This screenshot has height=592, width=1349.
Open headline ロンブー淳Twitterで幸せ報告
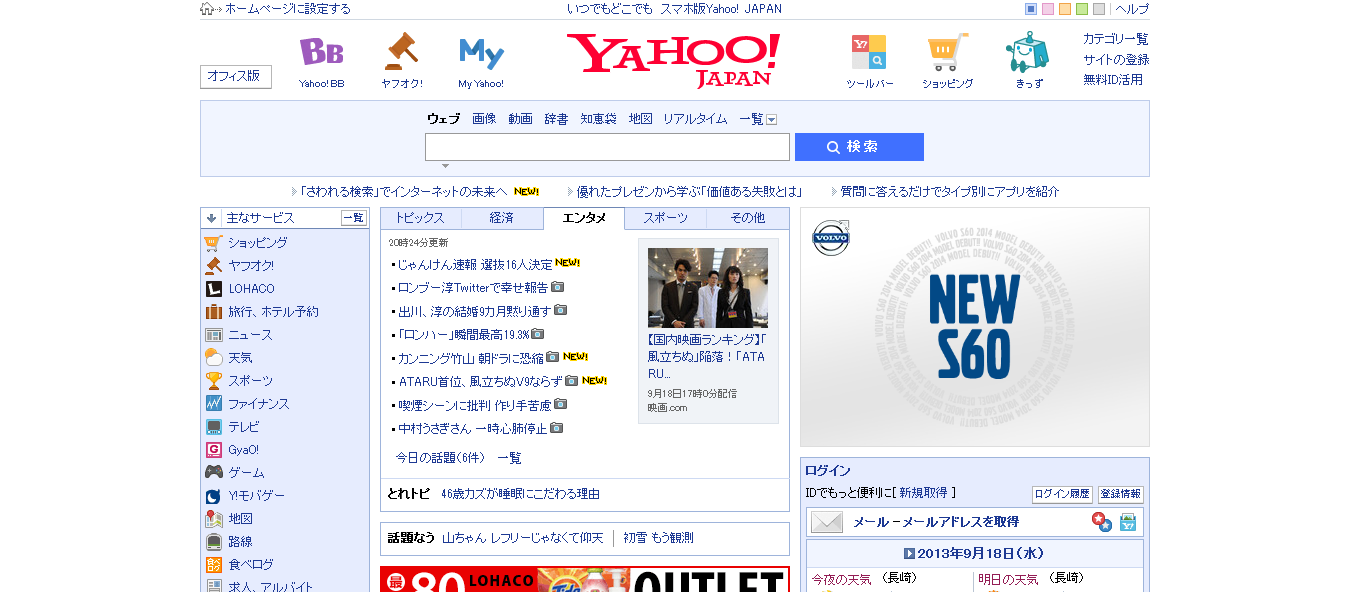(x=472, y=288)
